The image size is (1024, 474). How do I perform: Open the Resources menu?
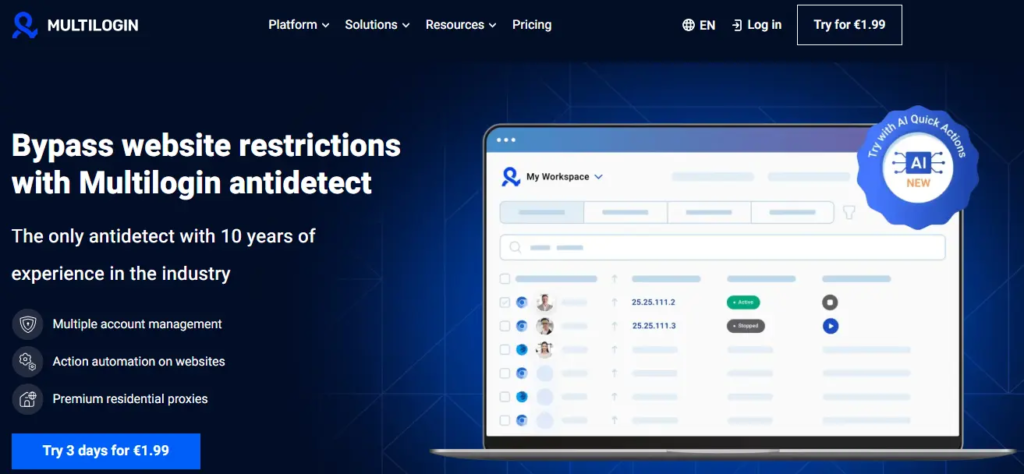point(461,25)
